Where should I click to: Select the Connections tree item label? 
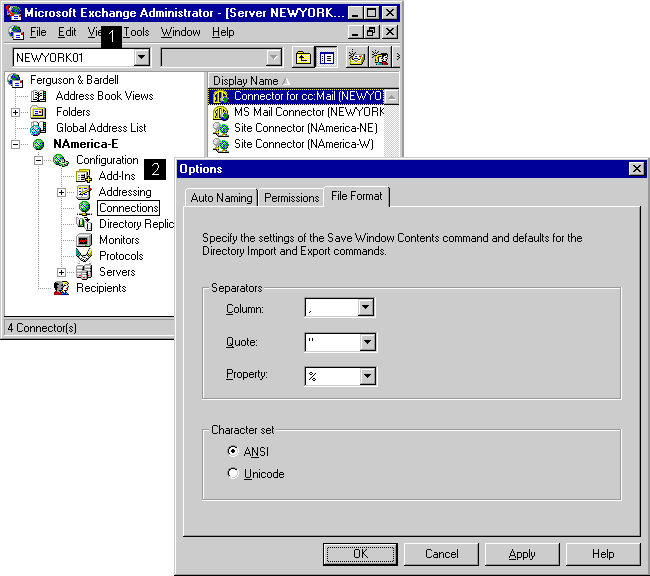pos(129,208)
